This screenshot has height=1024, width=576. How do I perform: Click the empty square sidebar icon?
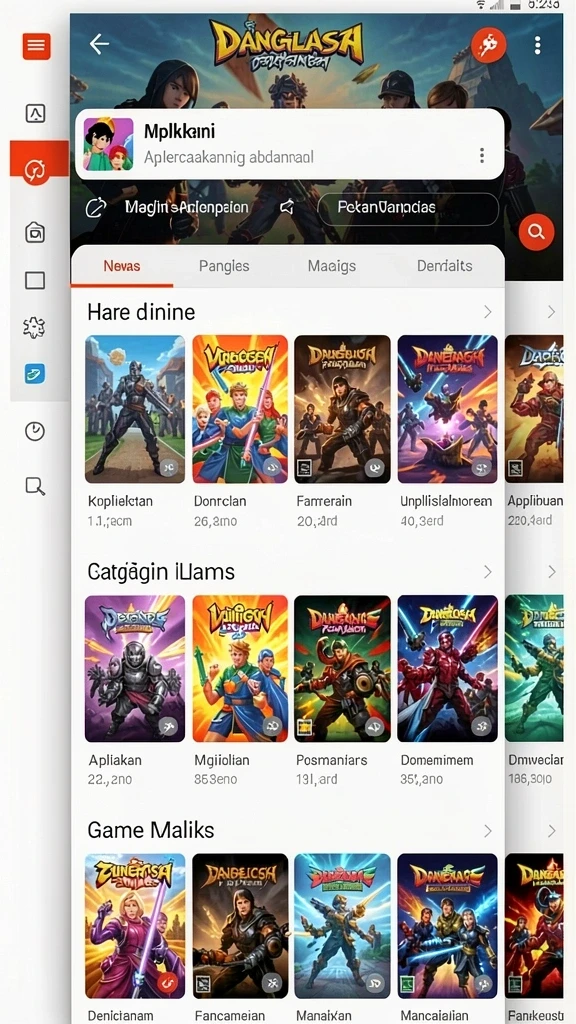point(35,280)
